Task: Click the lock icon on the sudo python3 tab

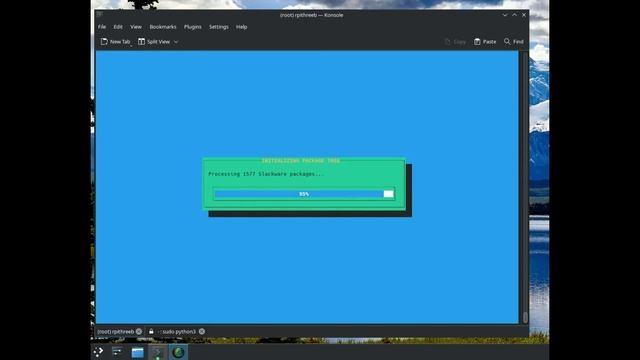Action: [151, 331]
